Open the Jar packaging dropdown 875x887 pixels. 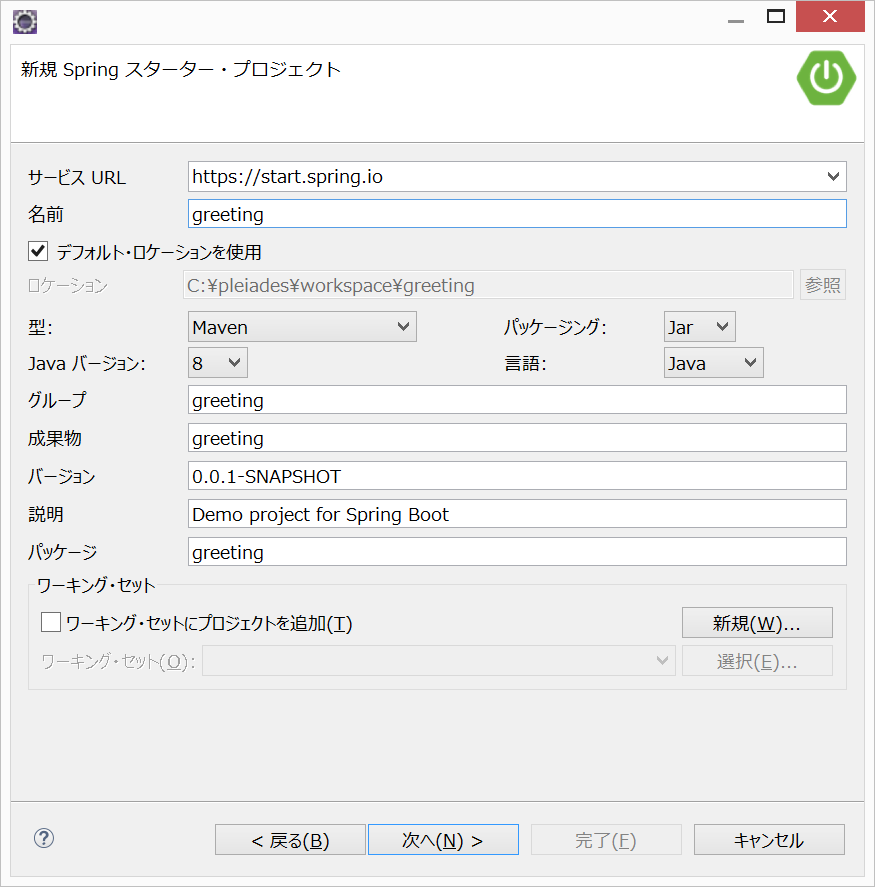pos(700,326)
